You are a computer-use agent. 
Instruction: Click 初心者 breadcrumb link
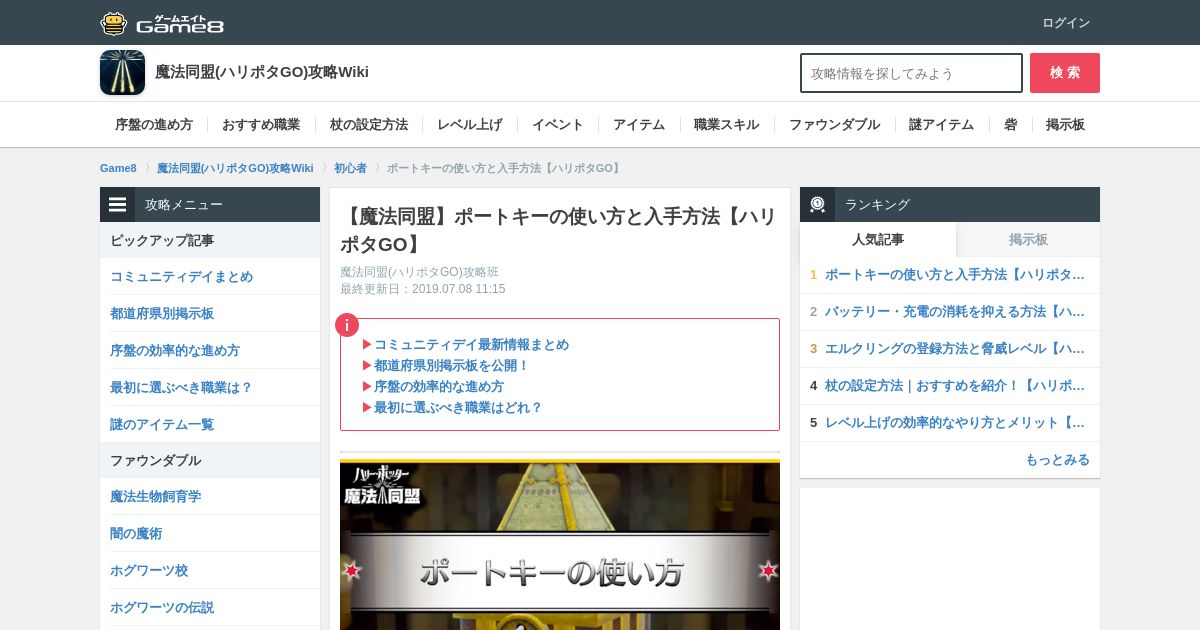[350, 168]
